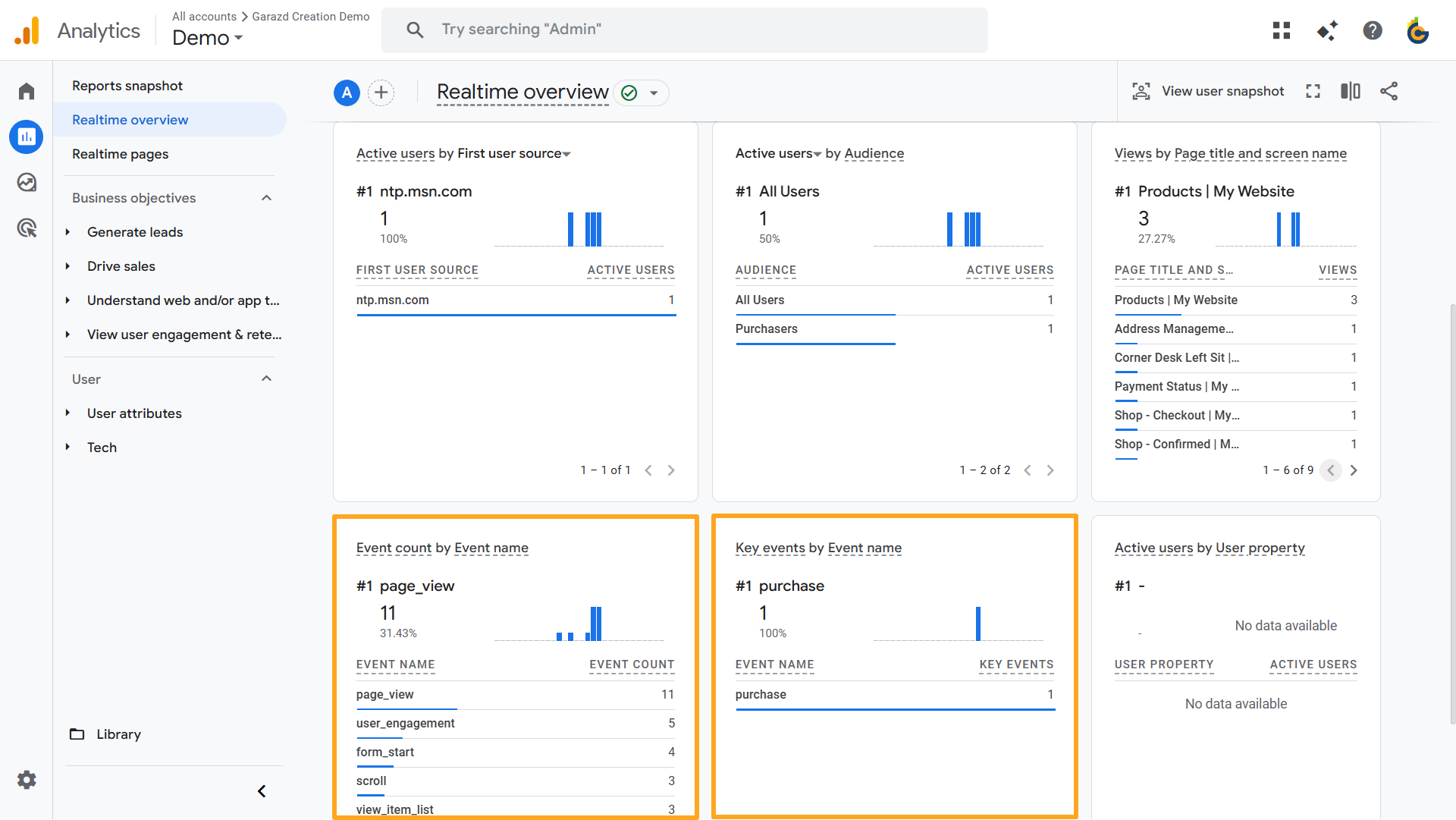Navigate to All accounts breadcrumb

click(203, 16)
